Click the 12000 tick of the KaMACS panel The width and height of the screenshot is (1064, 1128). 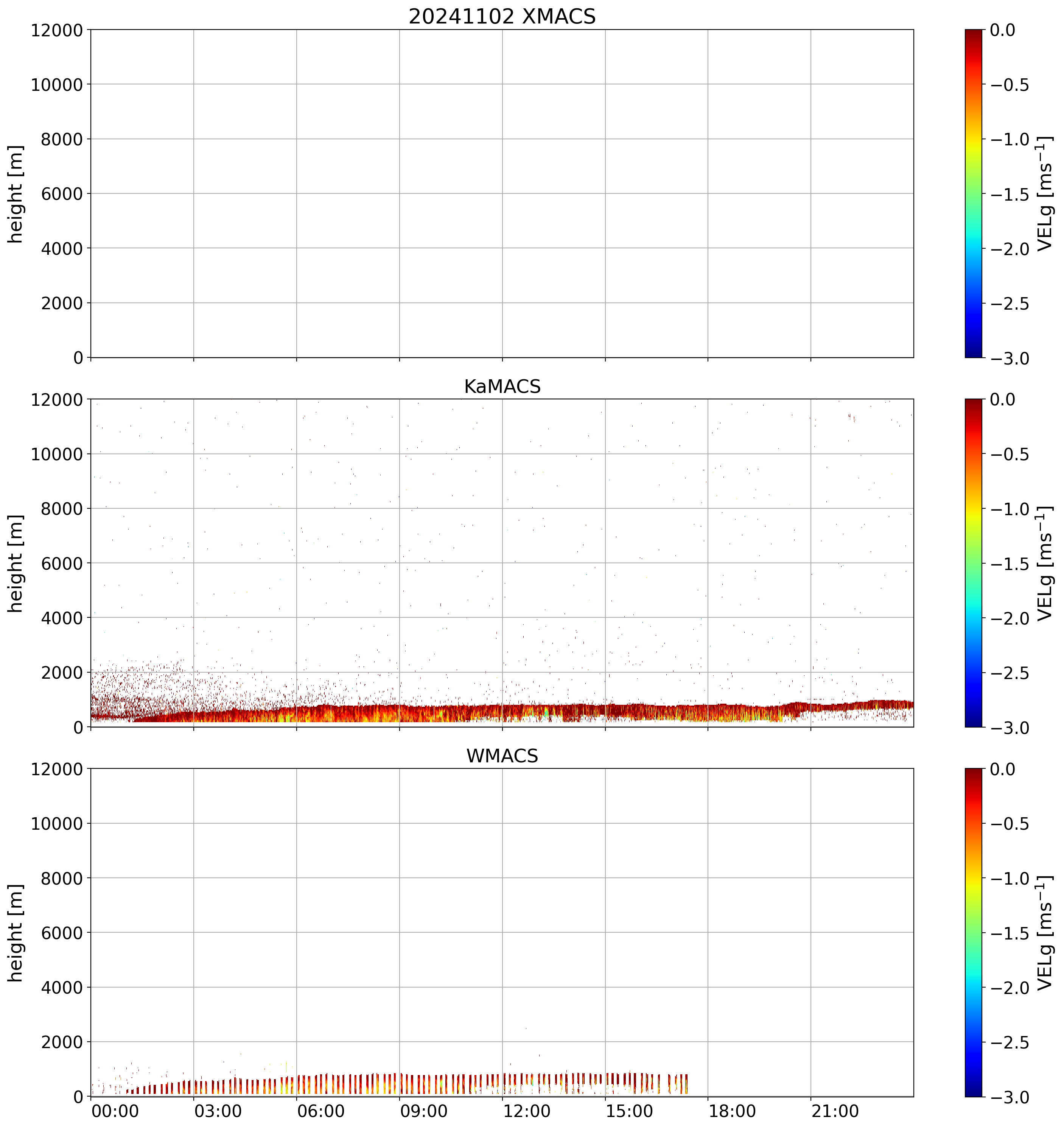(57, 399)
